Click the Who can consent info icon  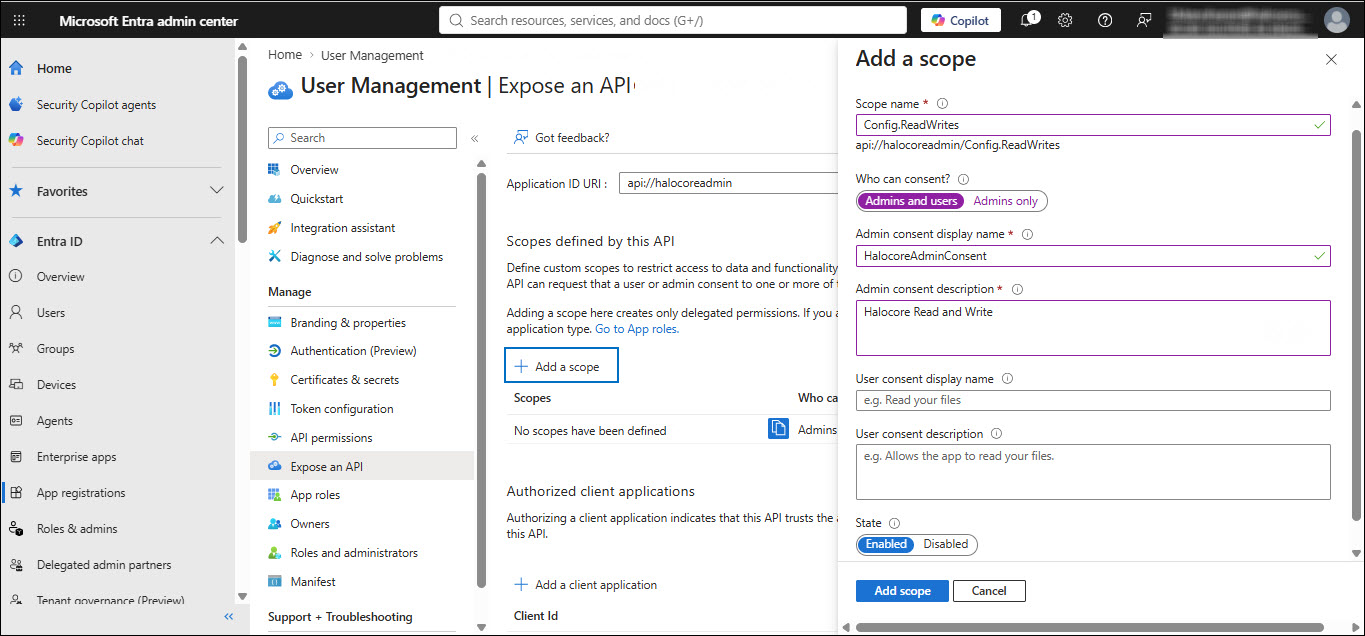pos(963,179)
